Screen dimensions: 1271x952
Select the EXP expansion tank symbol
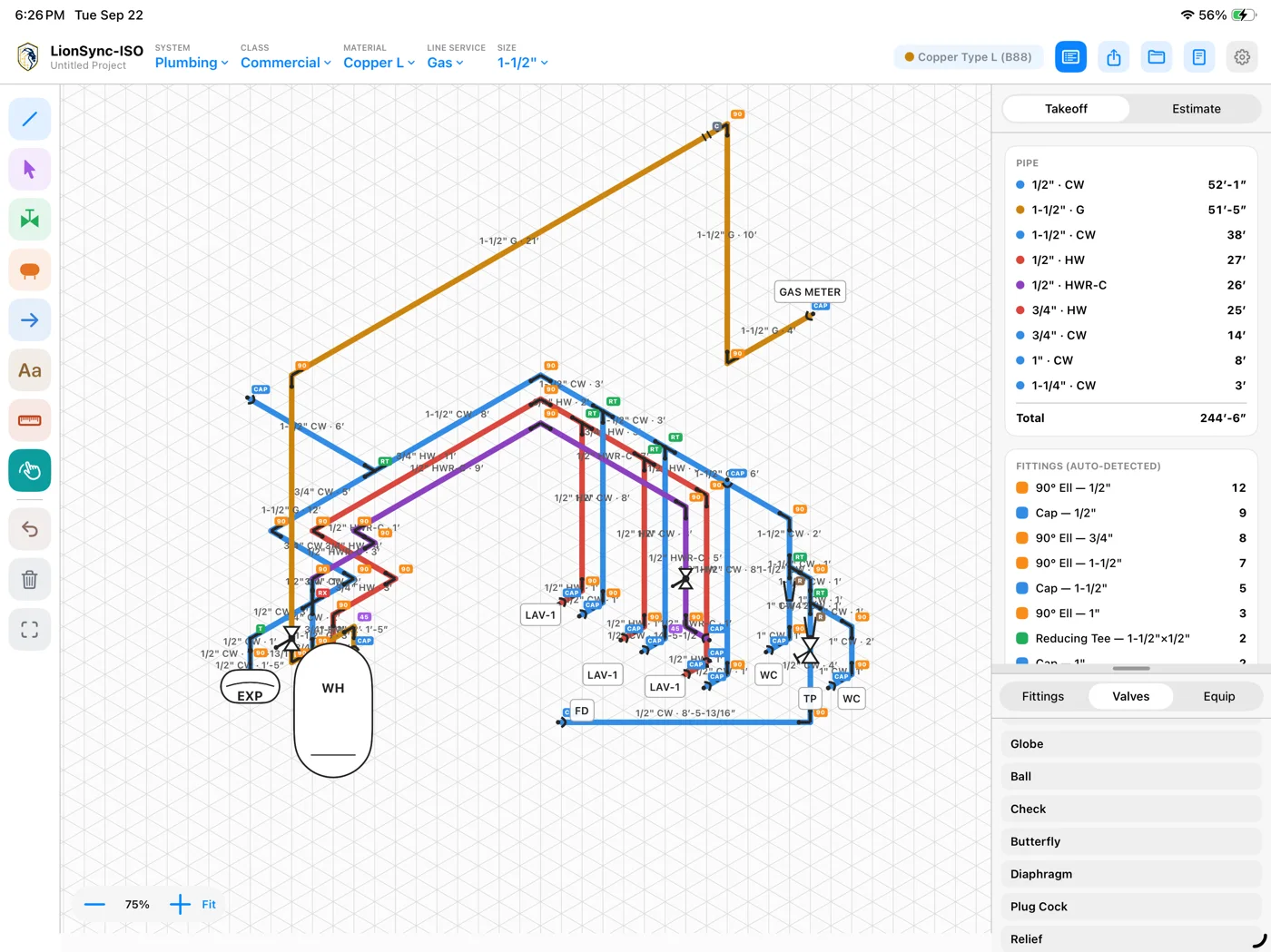250,687
